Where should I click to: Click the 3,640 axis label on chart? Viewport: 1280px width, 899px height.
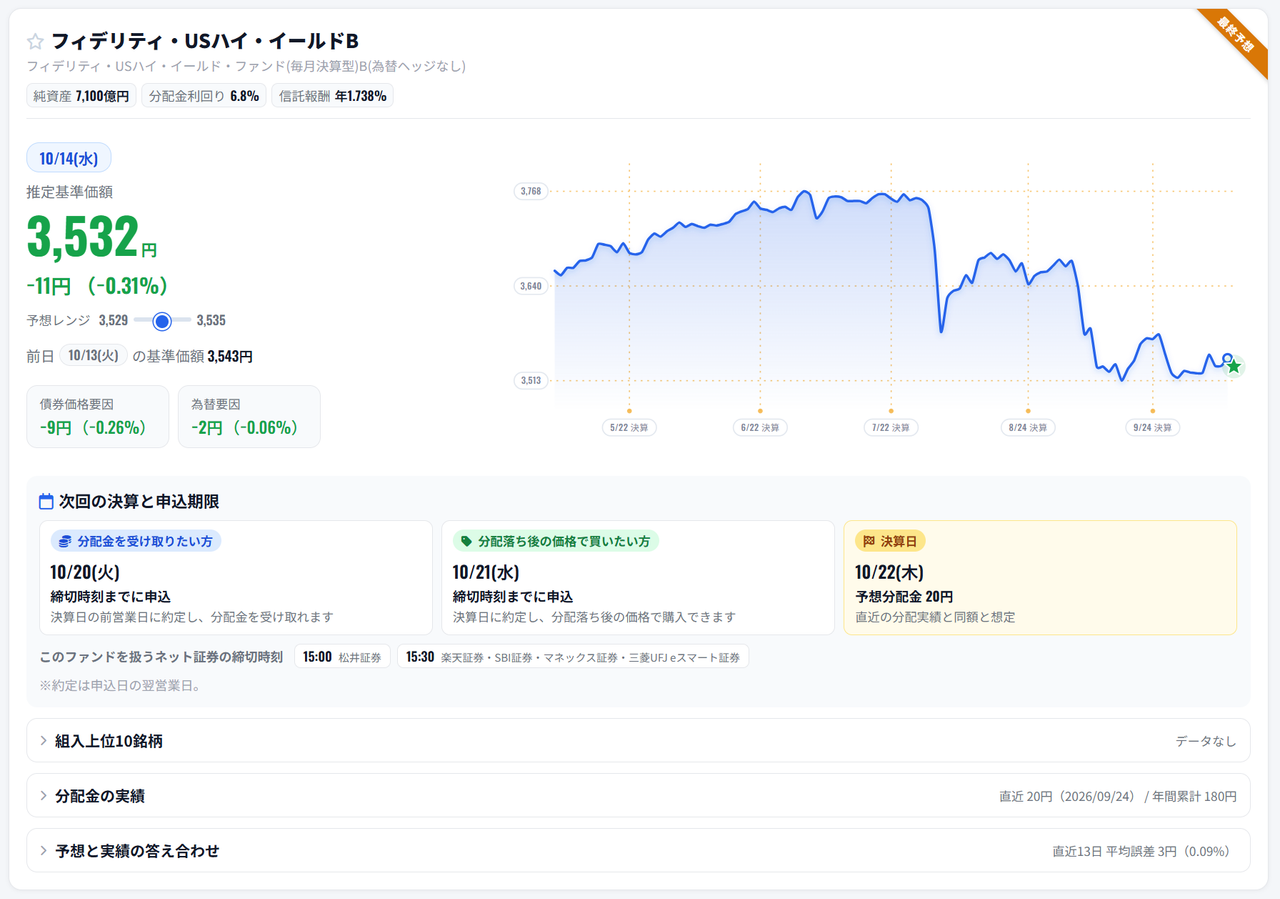click(530, 286)
